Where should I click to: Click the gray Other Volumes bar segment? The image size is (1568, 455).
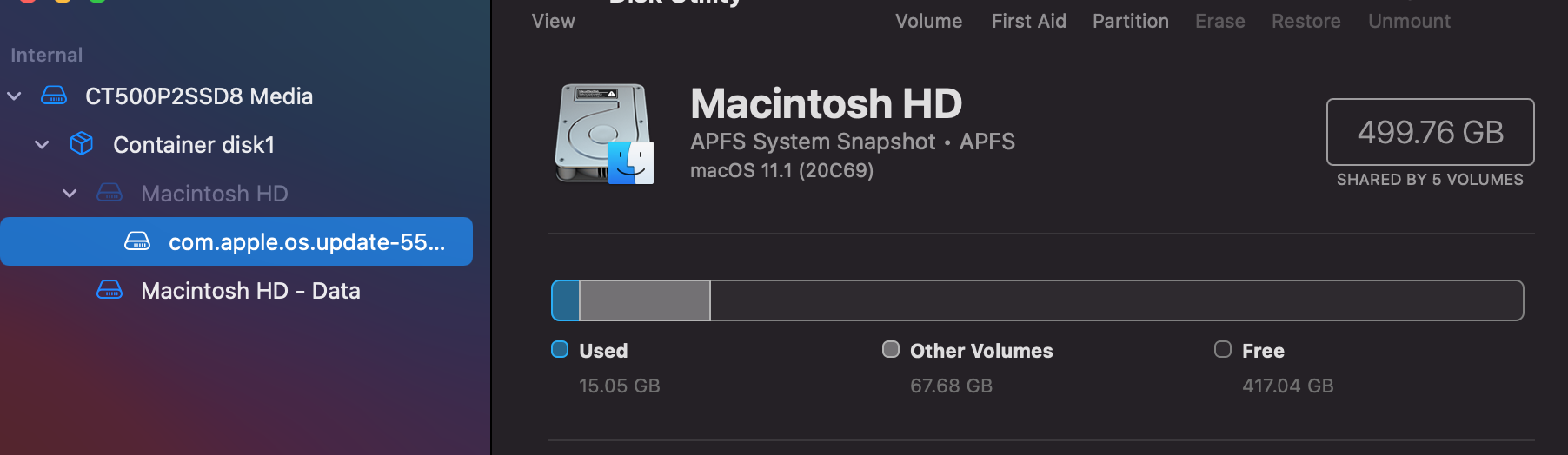645,300
